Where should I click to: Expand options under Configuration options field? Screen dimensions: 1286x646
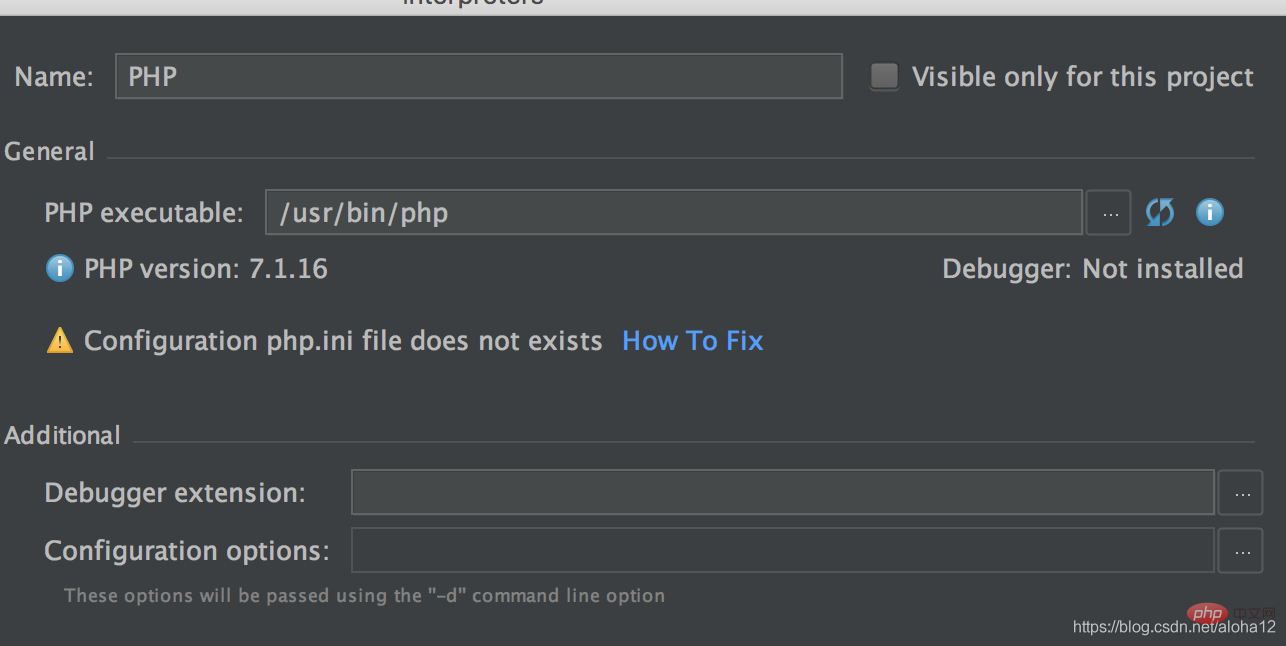pos(1241,550)
